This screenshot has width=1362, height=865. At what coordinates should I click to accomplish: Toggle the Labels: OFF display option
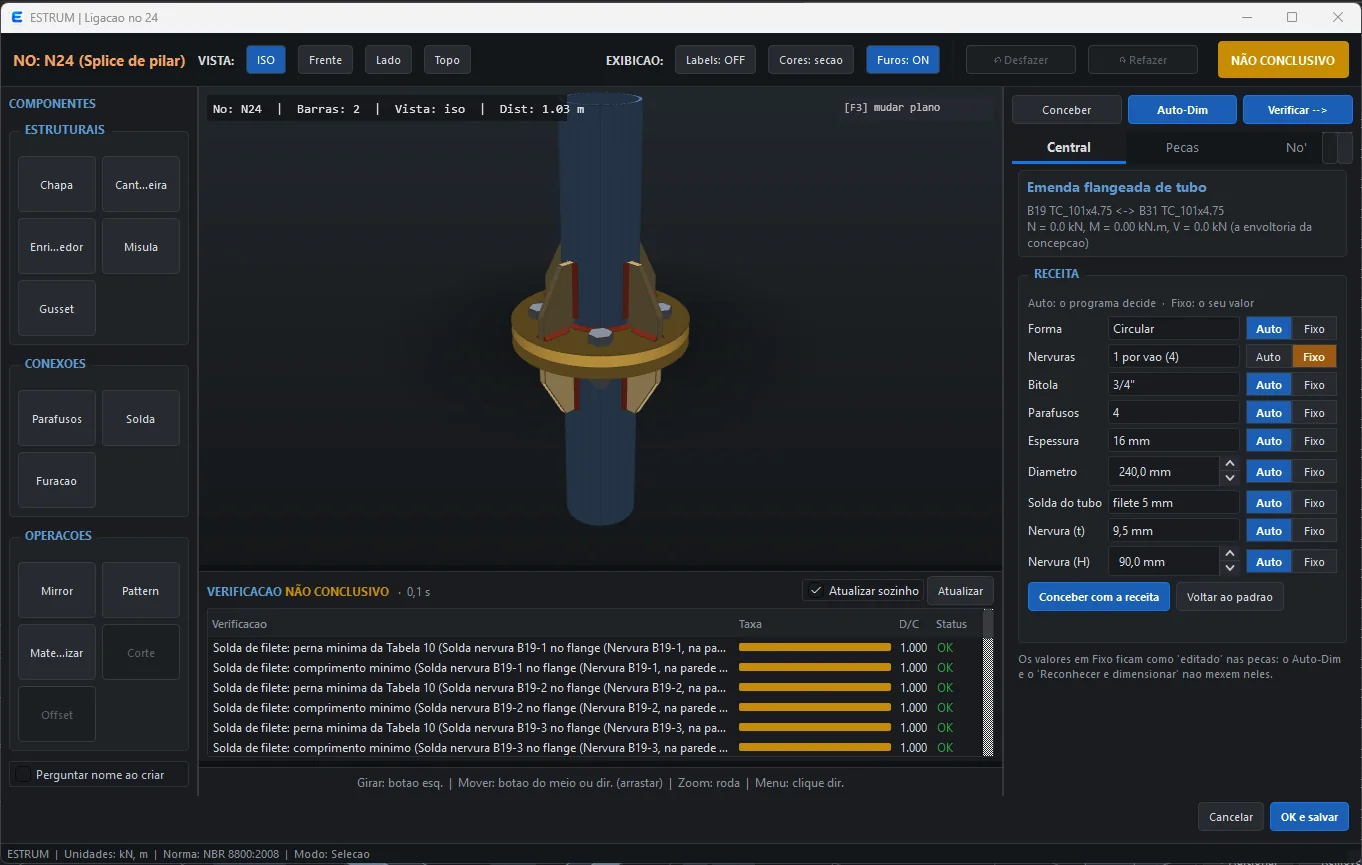715,60
